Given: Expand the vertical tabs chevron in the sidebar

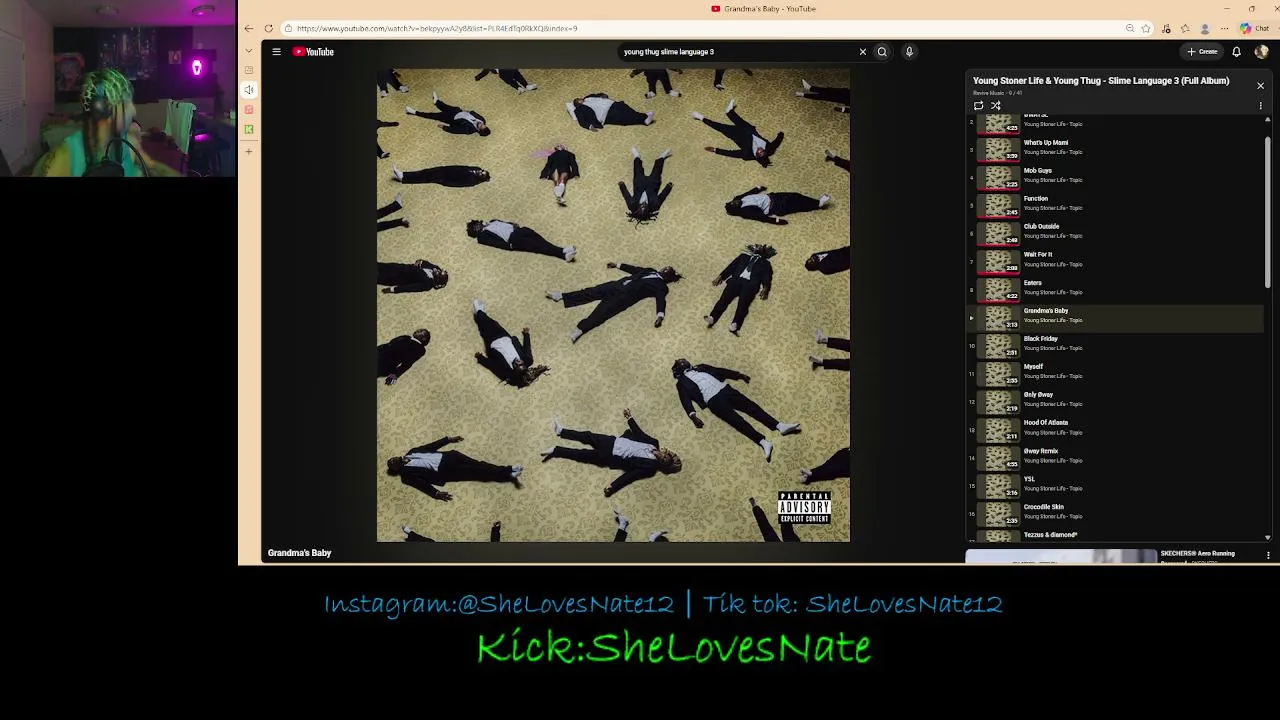Looking at the screenshot, I should tap(249, 51).
